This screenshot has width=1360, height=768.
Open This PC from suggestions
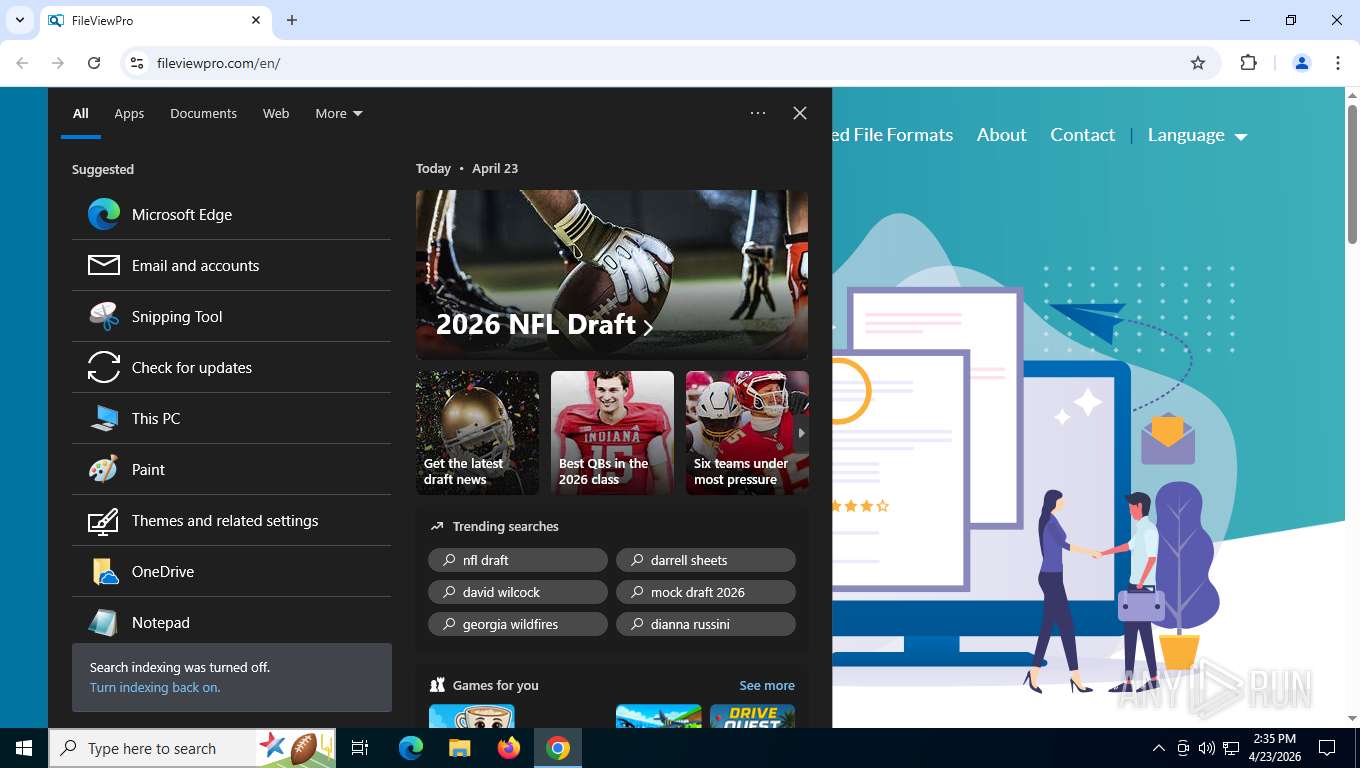coord(231,418)
